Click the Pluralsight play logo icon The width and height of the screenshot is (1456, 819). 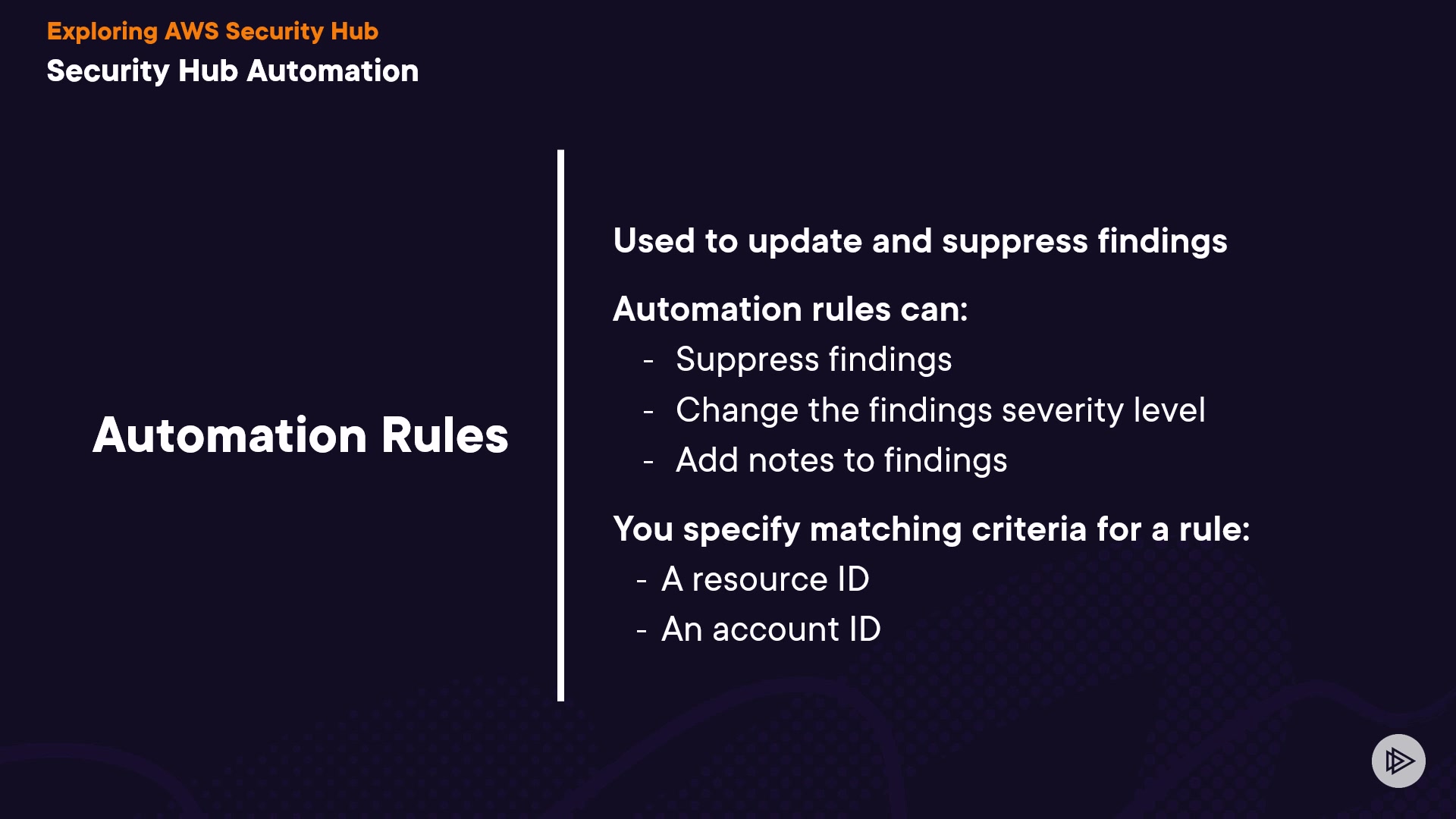point(1398,761)
